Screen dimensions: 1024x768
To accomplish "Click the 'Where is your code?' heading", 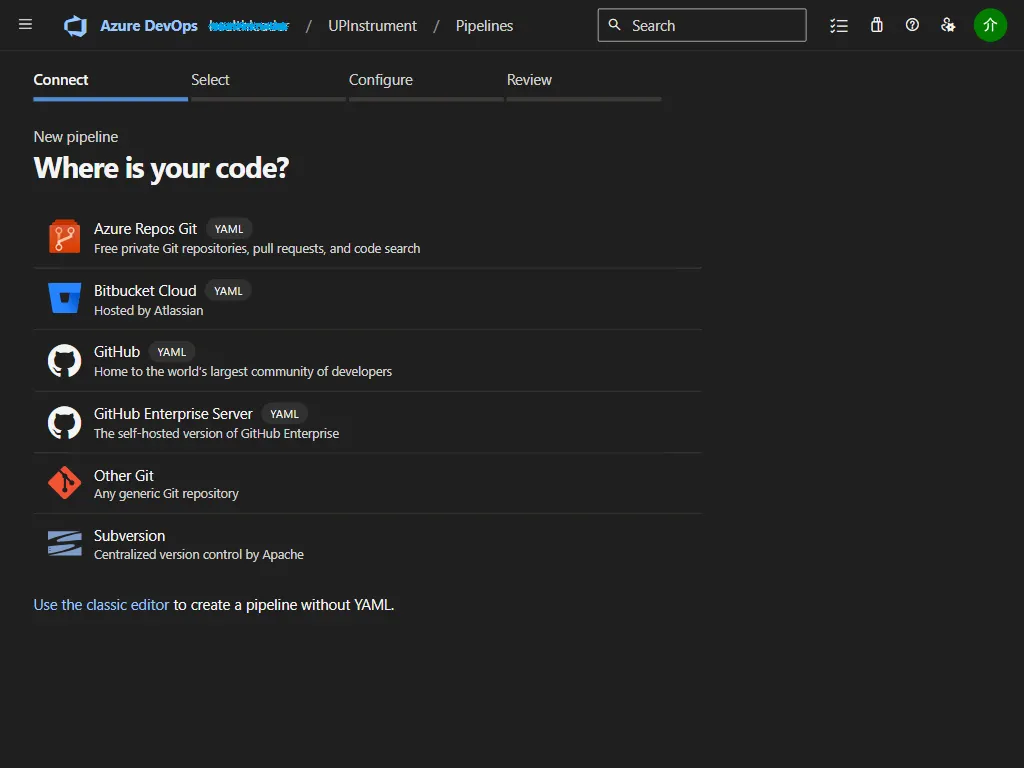I will (161, 168).
